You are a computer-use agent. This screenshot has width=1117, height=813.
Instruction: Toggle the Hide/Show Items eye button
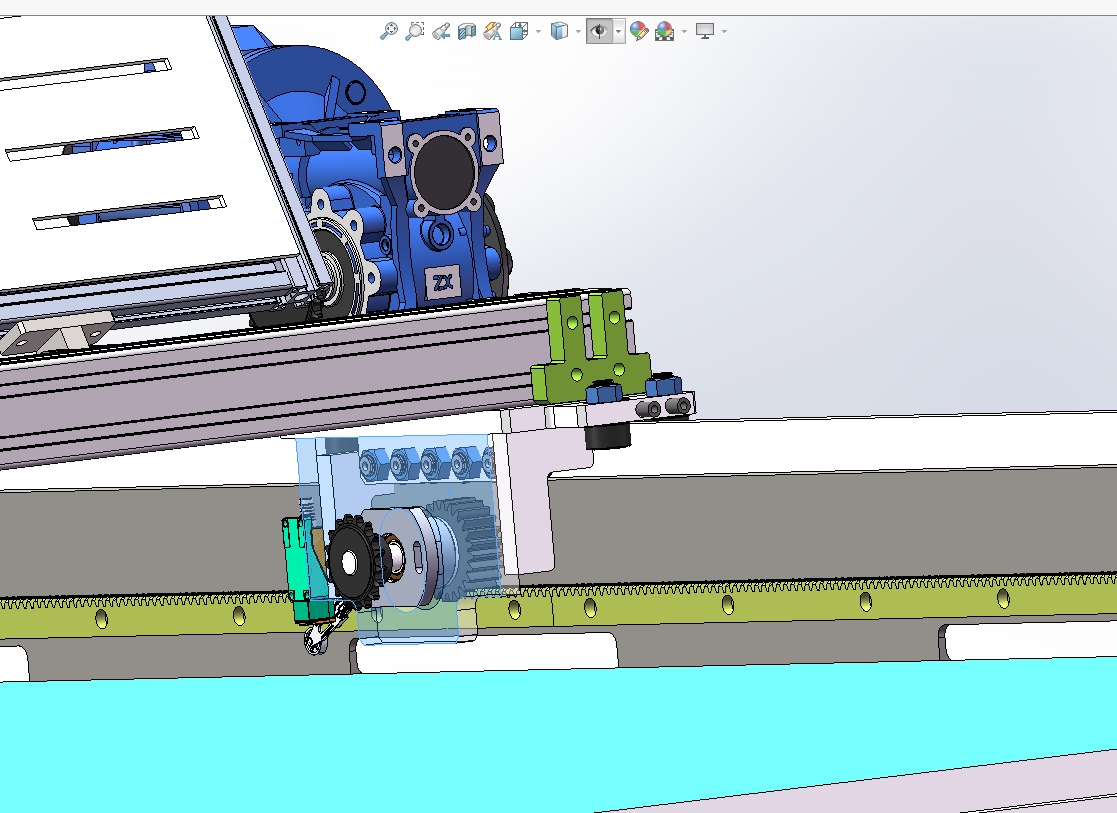click(x=599, y=31)
